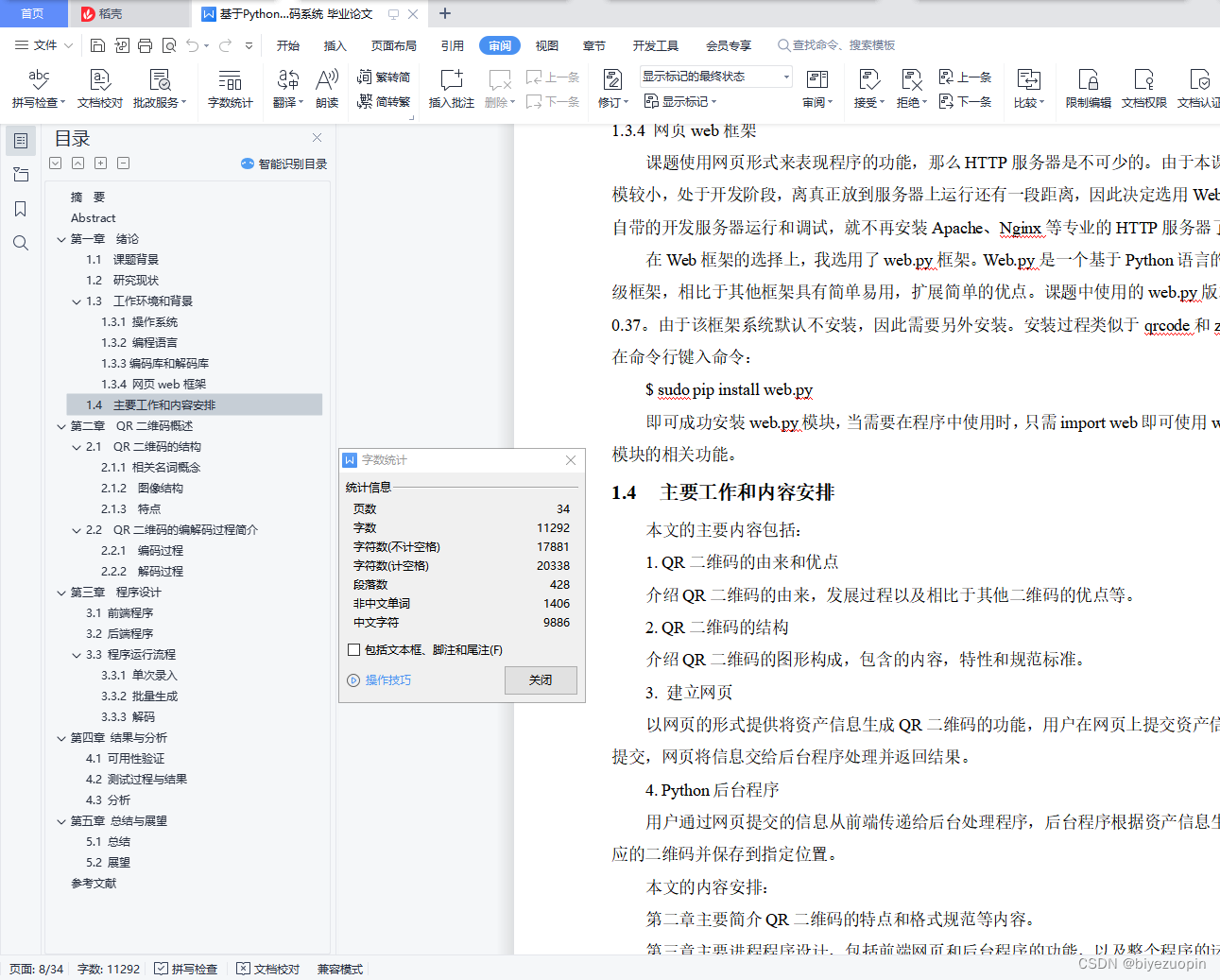Open the outline panel icon in left sidebar
The width and height of the screenshot is (1220, 980).
pos(21,141)
